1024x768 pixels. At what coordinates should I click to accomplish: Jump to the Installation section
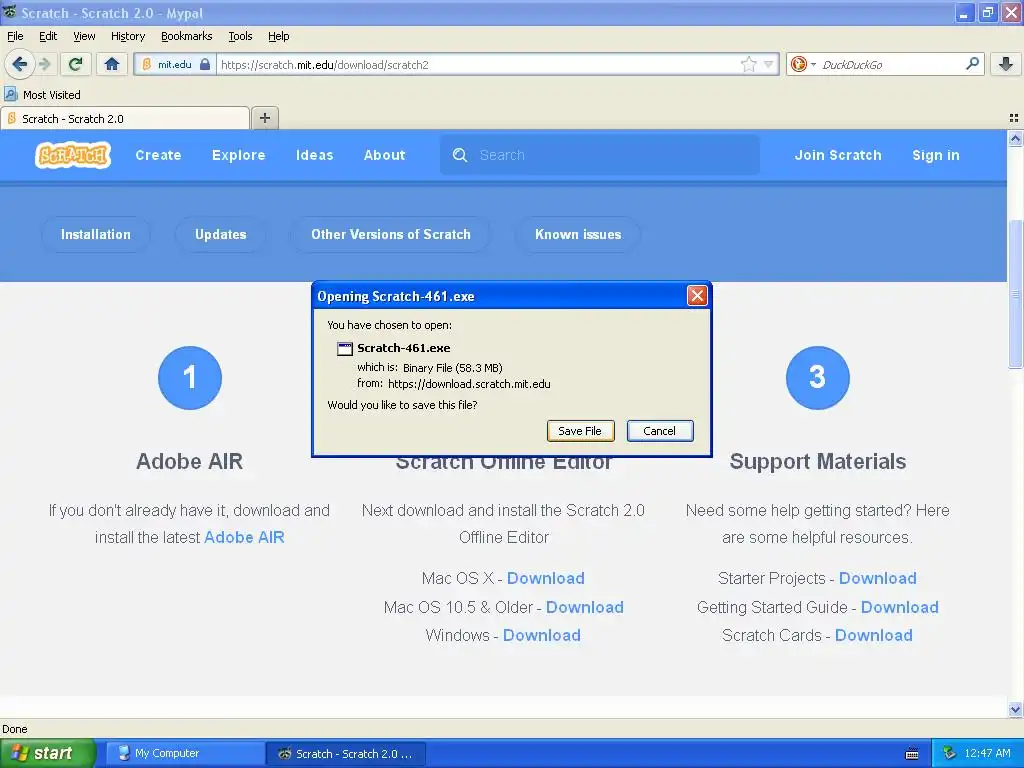click(95, 234)
